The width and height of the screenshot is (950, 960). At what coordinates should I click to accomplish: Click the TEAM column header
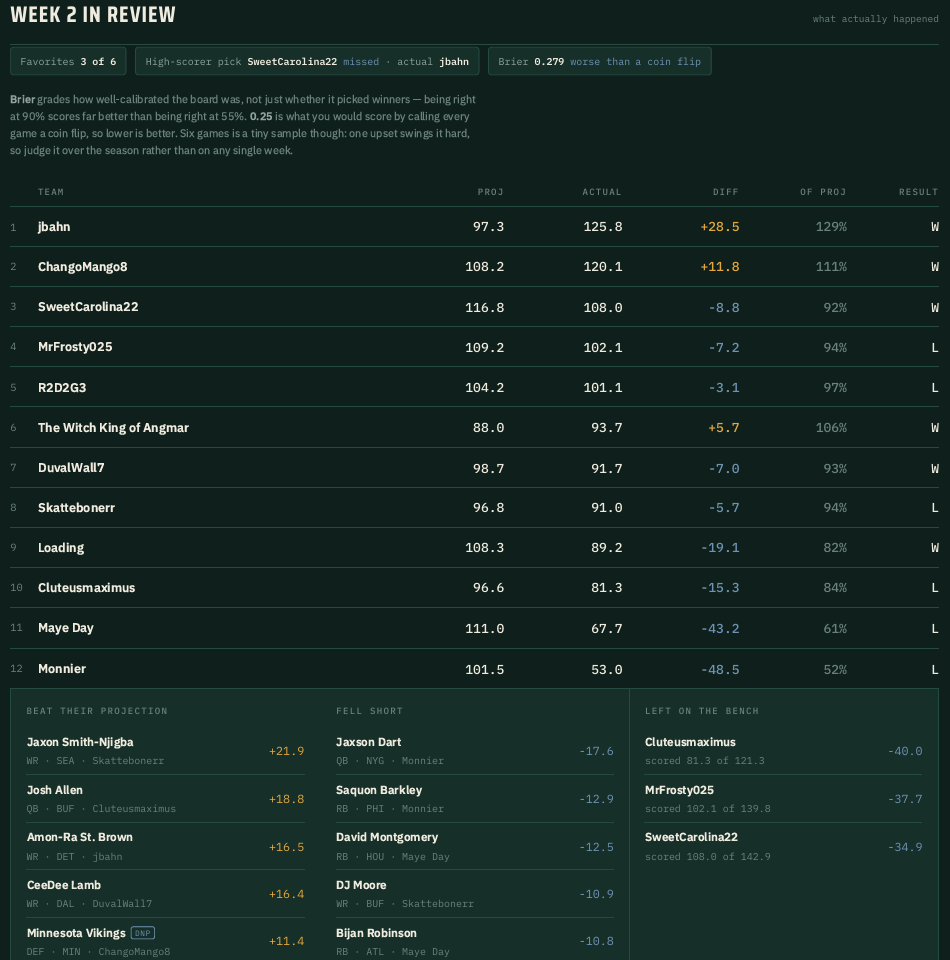click(x=51, y=192)
